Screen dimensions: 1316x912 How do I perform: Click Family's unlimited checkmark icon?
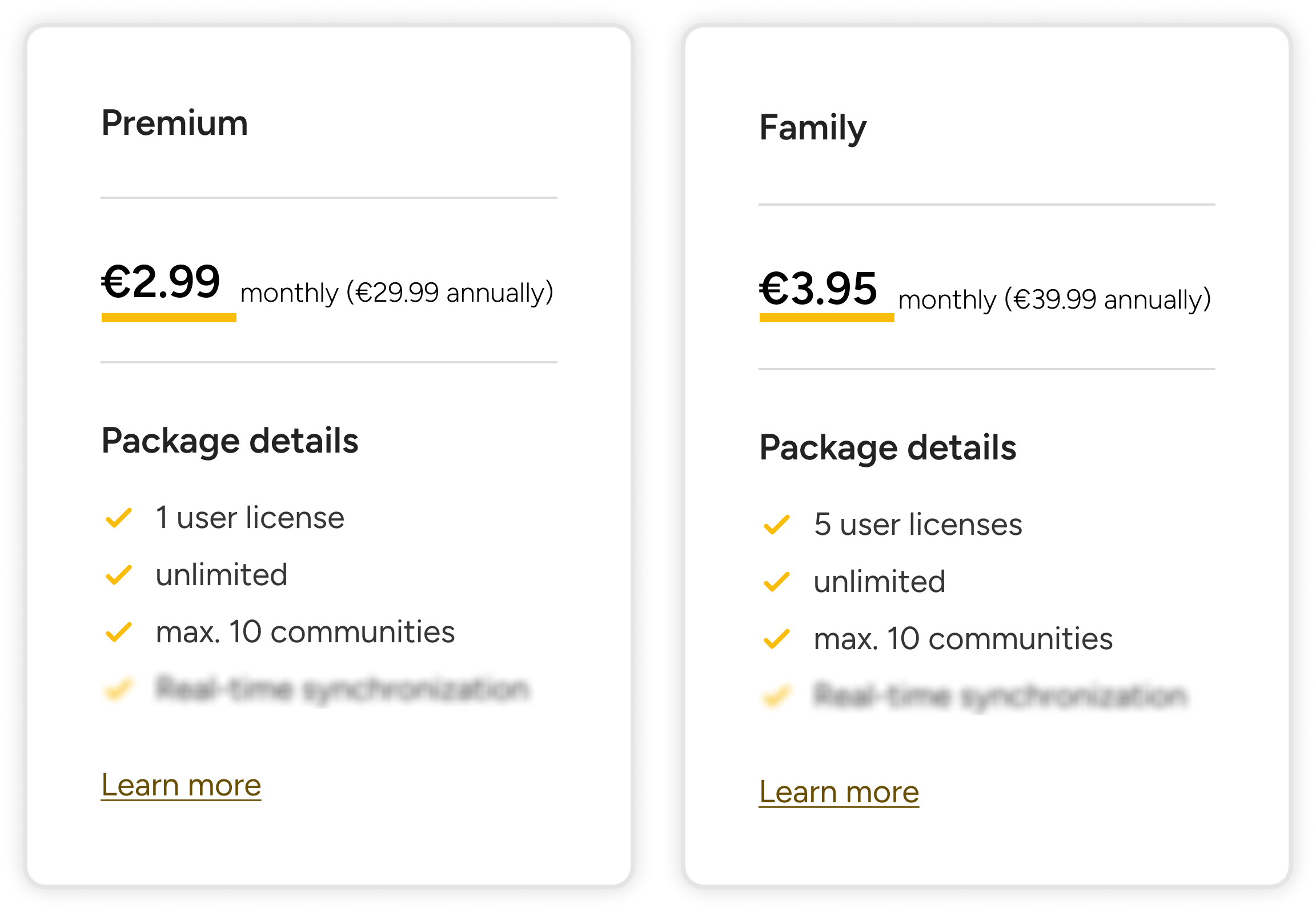click(777, 582)
